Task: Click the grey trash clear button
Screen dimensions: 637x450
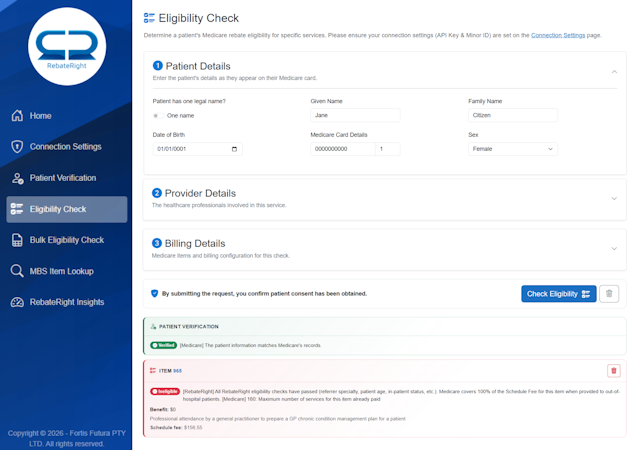Action: point(609,294)
